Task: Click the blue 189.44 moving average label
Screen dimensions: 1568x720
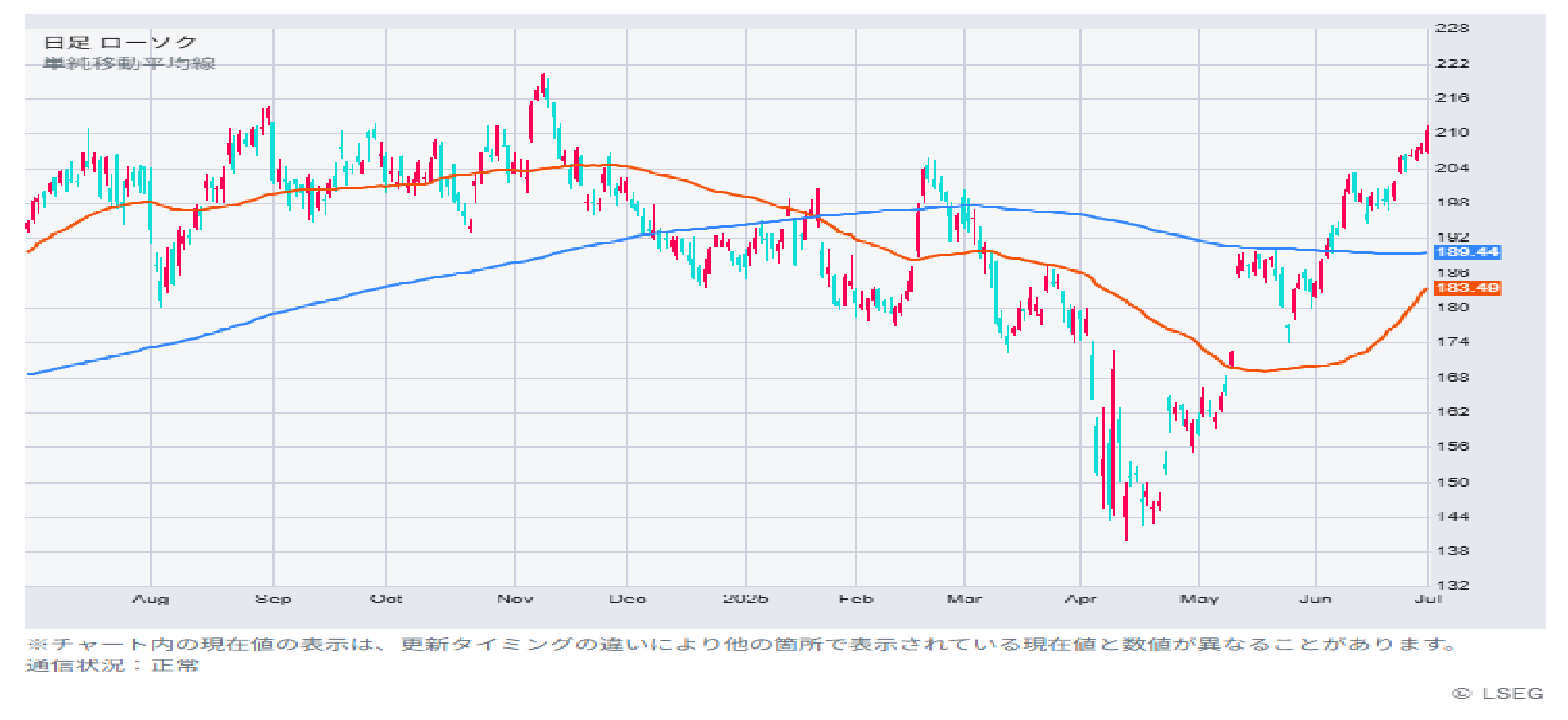Action: coord(1467,252)
